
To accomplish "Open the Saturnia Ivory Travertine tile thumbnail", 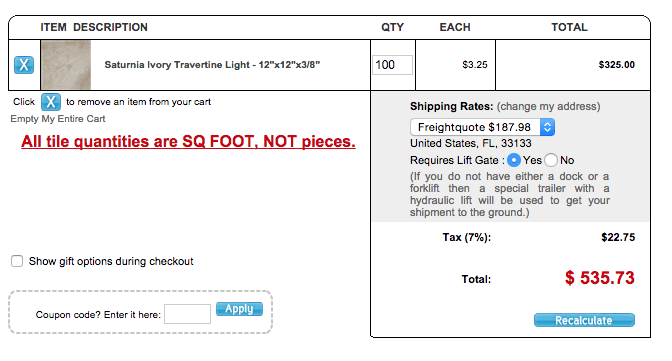I will 66,65.
